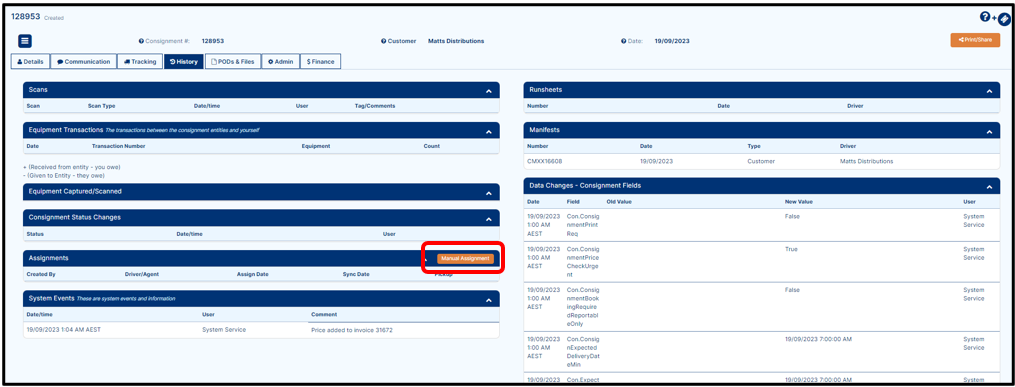Open the Finance tab

pos(320,61)
